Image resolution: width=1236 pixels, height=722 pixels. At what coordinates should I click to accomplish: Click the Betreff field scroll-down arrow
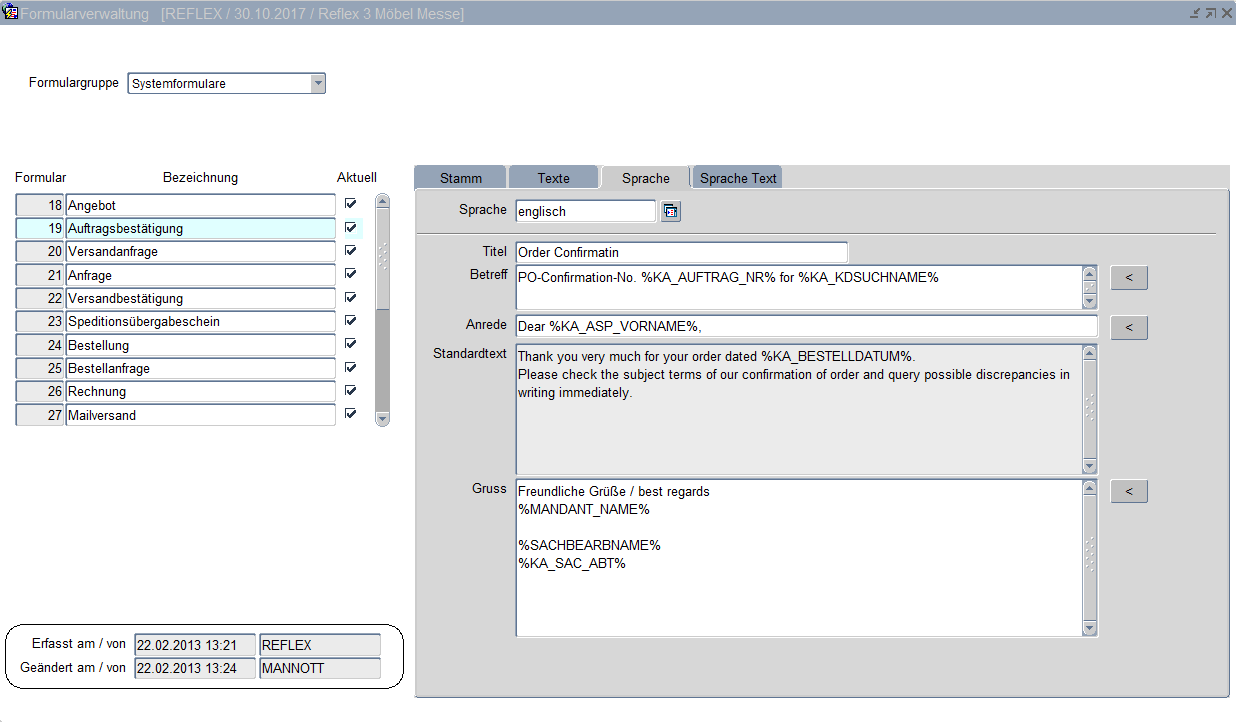[x=1089, y=302]
